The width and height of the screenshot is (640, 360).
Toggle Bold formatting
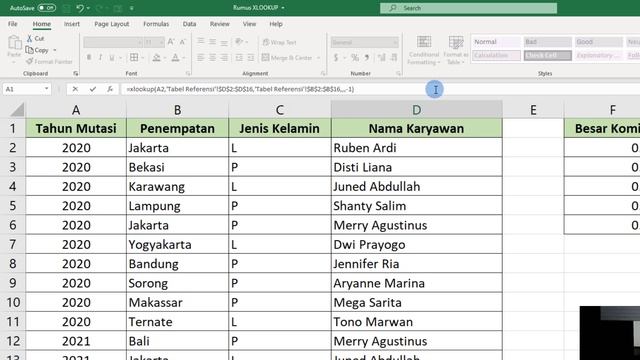pyautogui.click(x=89, y=58)
